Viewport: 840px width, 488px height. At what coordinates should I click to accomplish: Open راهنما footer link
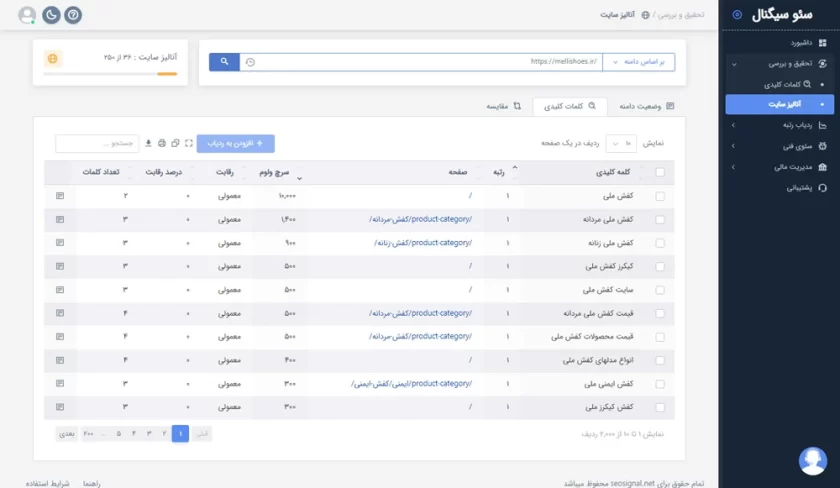[92, 483]
